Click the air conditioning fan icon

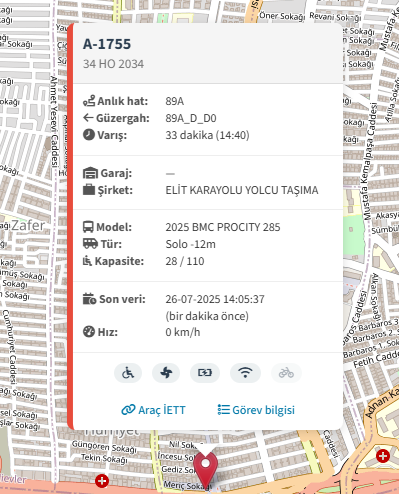click(166, 373)
